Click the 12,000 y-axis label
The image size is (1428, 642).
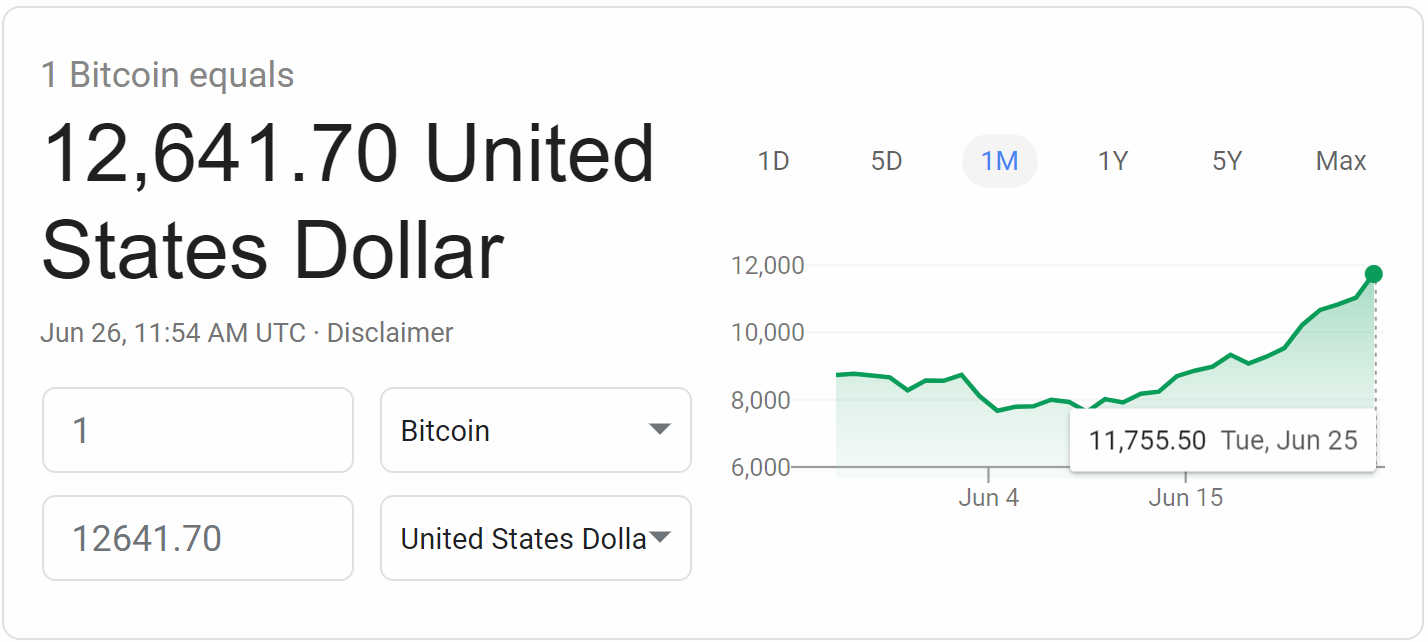(x=768, y=266)
